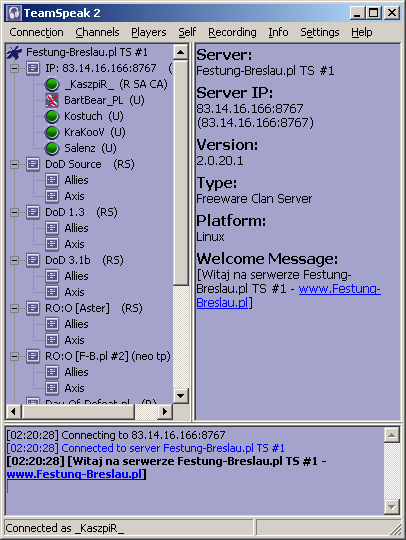The height and width of the screenshot is (540, 406).
Task: Click the RO:O [Aster] channel icon
Action: click(x=33, y=308)
